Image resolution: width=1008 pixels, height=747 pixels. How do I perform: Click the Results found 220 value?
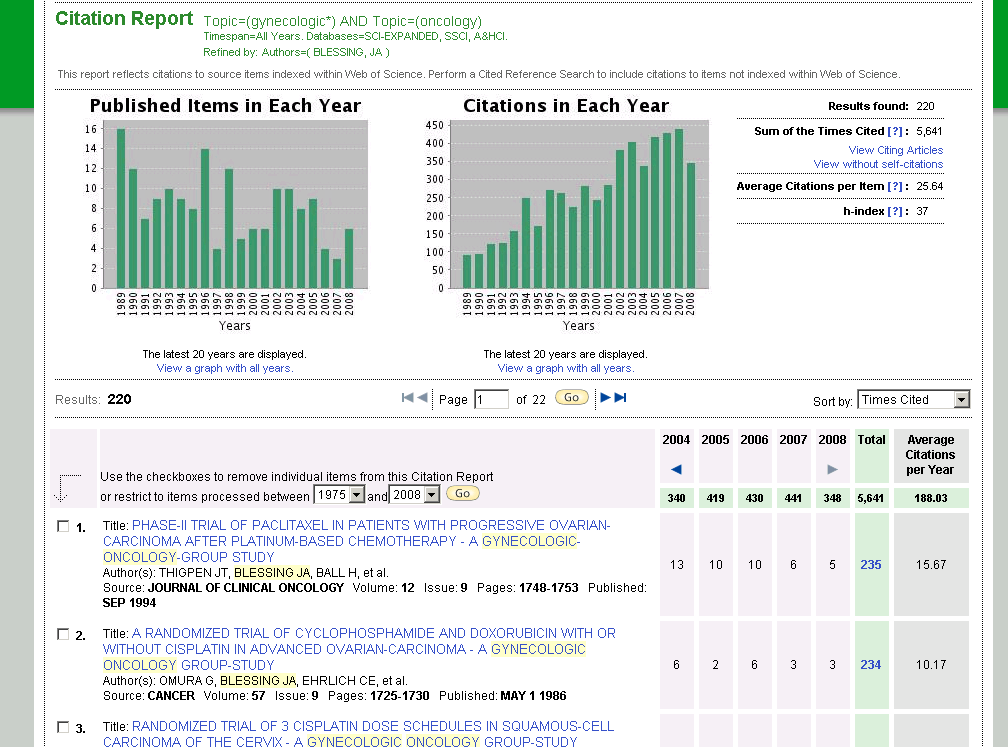pyautogui.click(x=926, y=106)
